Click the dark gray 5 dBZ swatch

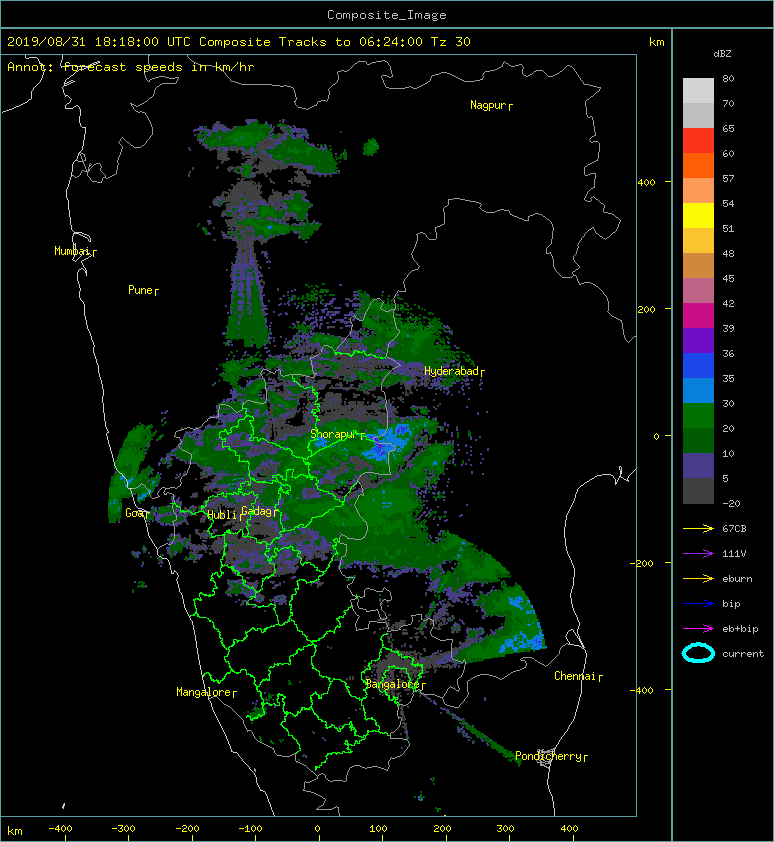point(698,491)
